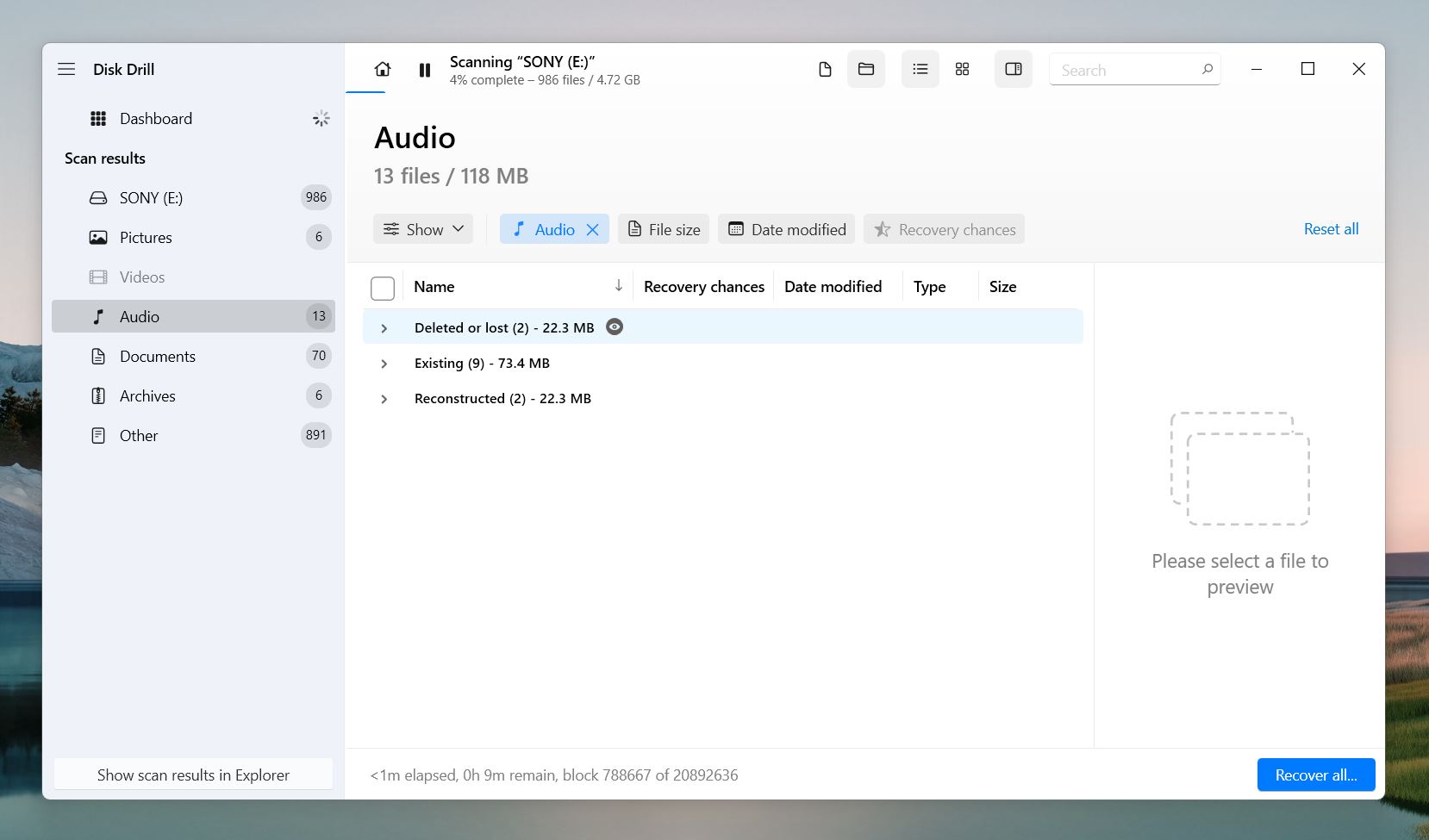
Task: Go to the home screen
Action: (383, 69)
